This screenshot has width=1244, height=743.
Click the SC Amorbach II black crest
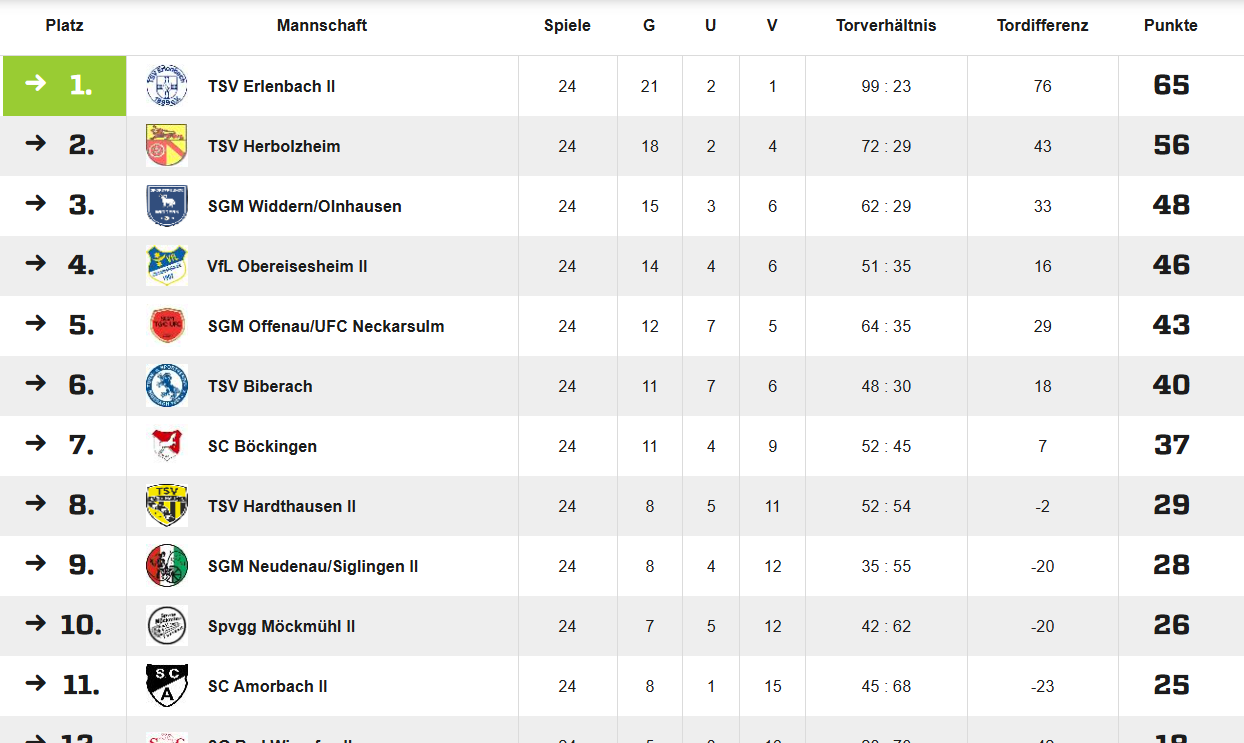166,686
